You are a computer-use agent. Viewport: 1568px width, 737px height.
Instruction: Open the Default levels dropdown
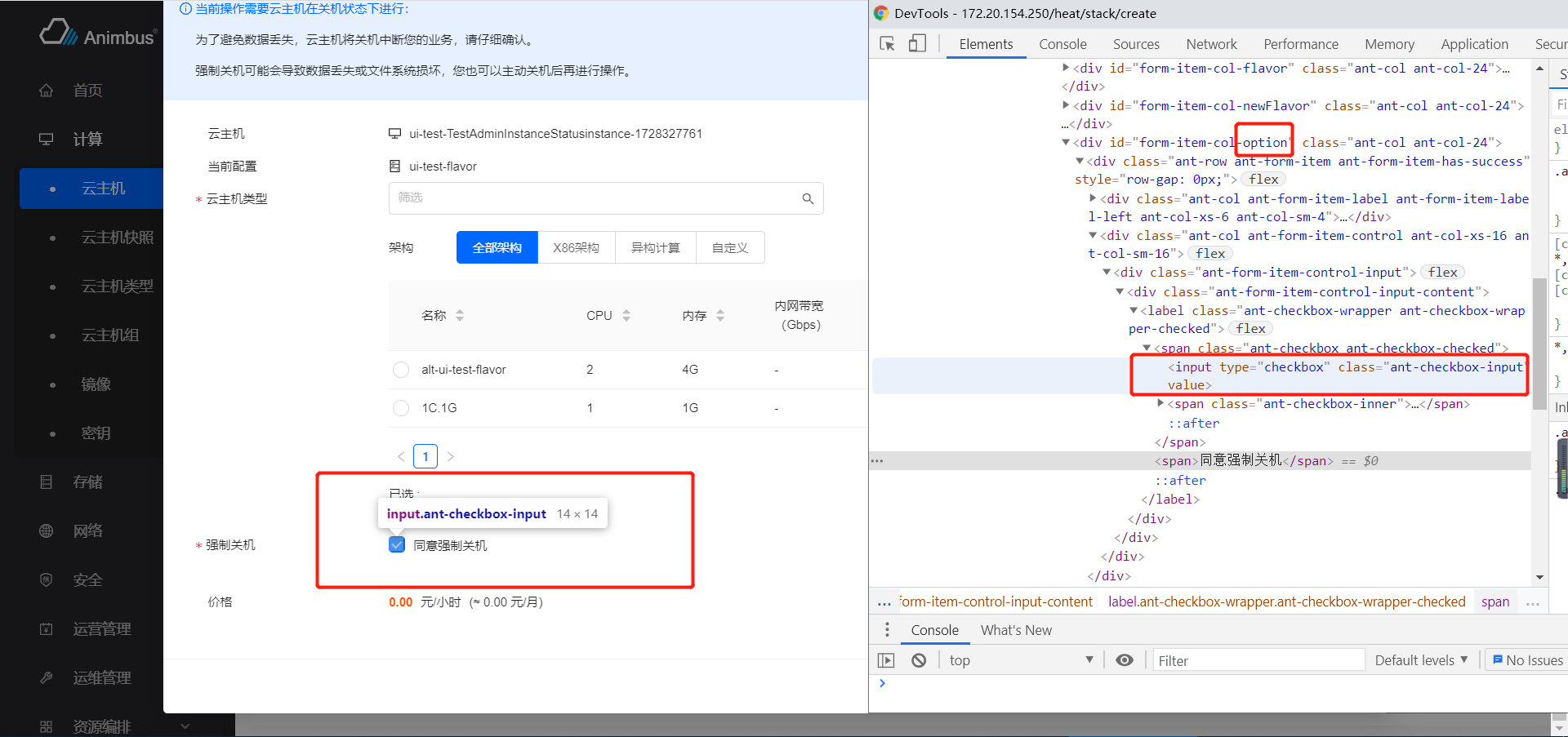point(1421,660)
